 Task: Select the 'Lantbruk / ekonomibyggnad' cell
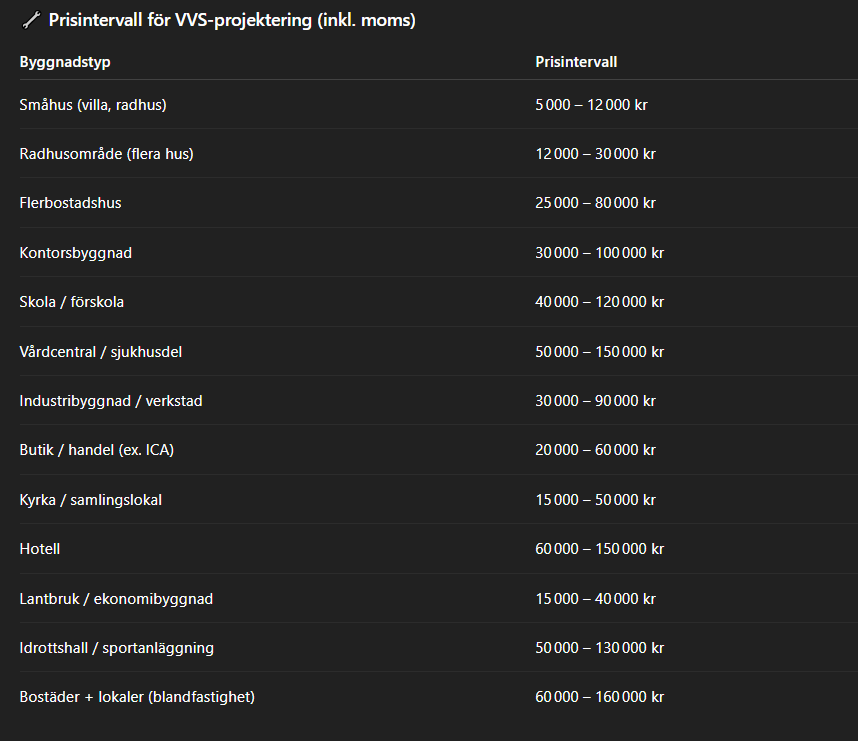coord(116,599)
